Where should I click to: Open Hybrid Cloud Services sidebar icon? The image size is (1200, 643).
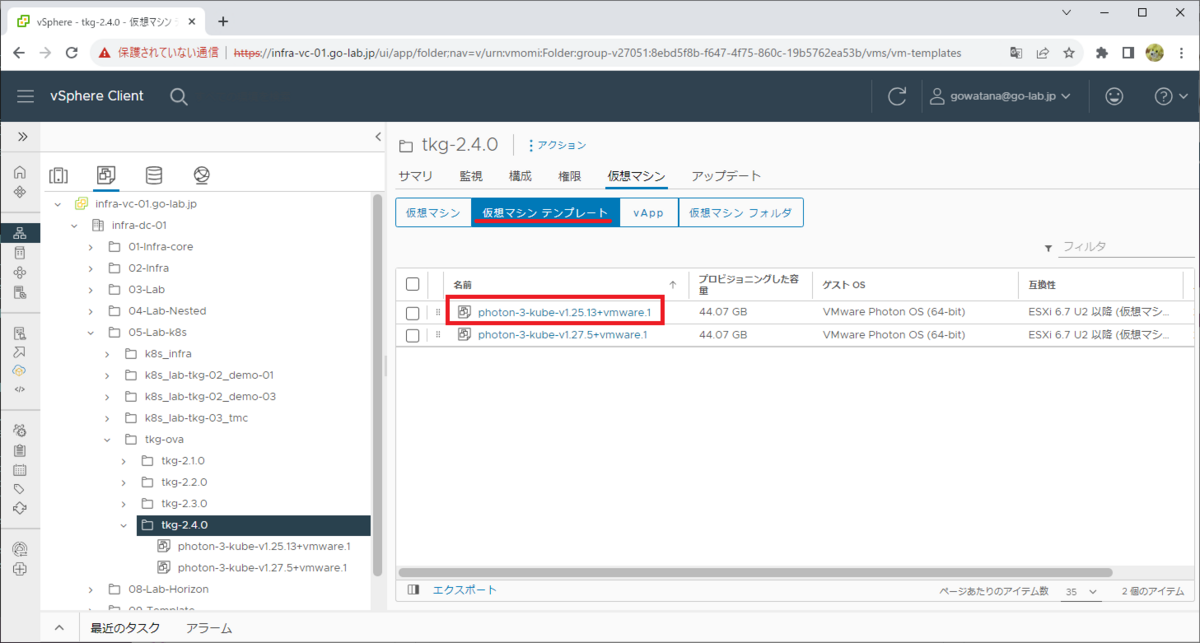[x=20, y=370]
